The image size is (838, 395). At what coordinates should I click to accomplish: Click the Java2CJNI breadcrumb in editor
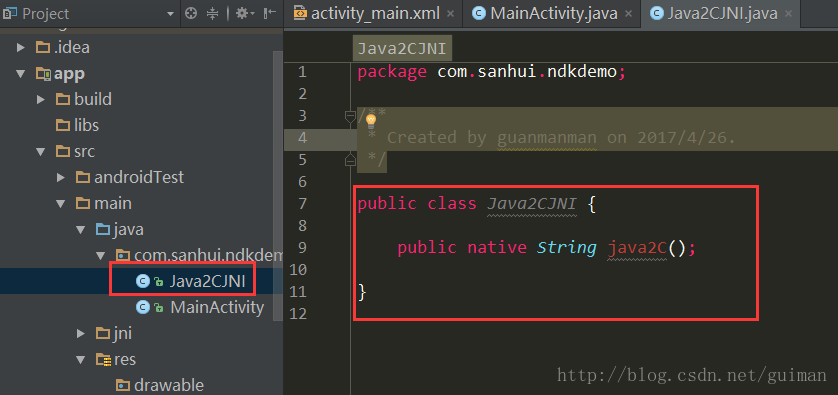click(x=403, y=49)
